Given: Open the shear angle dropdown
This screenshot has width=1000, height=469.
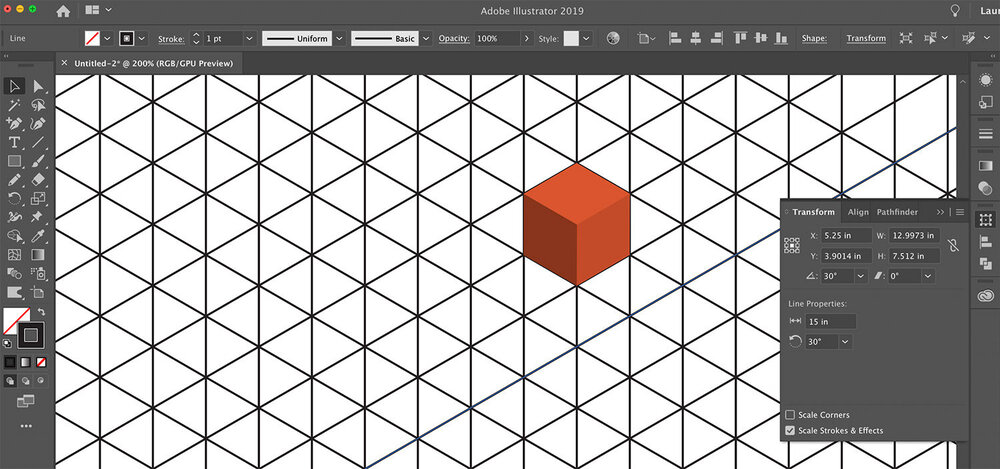Looking at the screenshot, I should (927, 276).
